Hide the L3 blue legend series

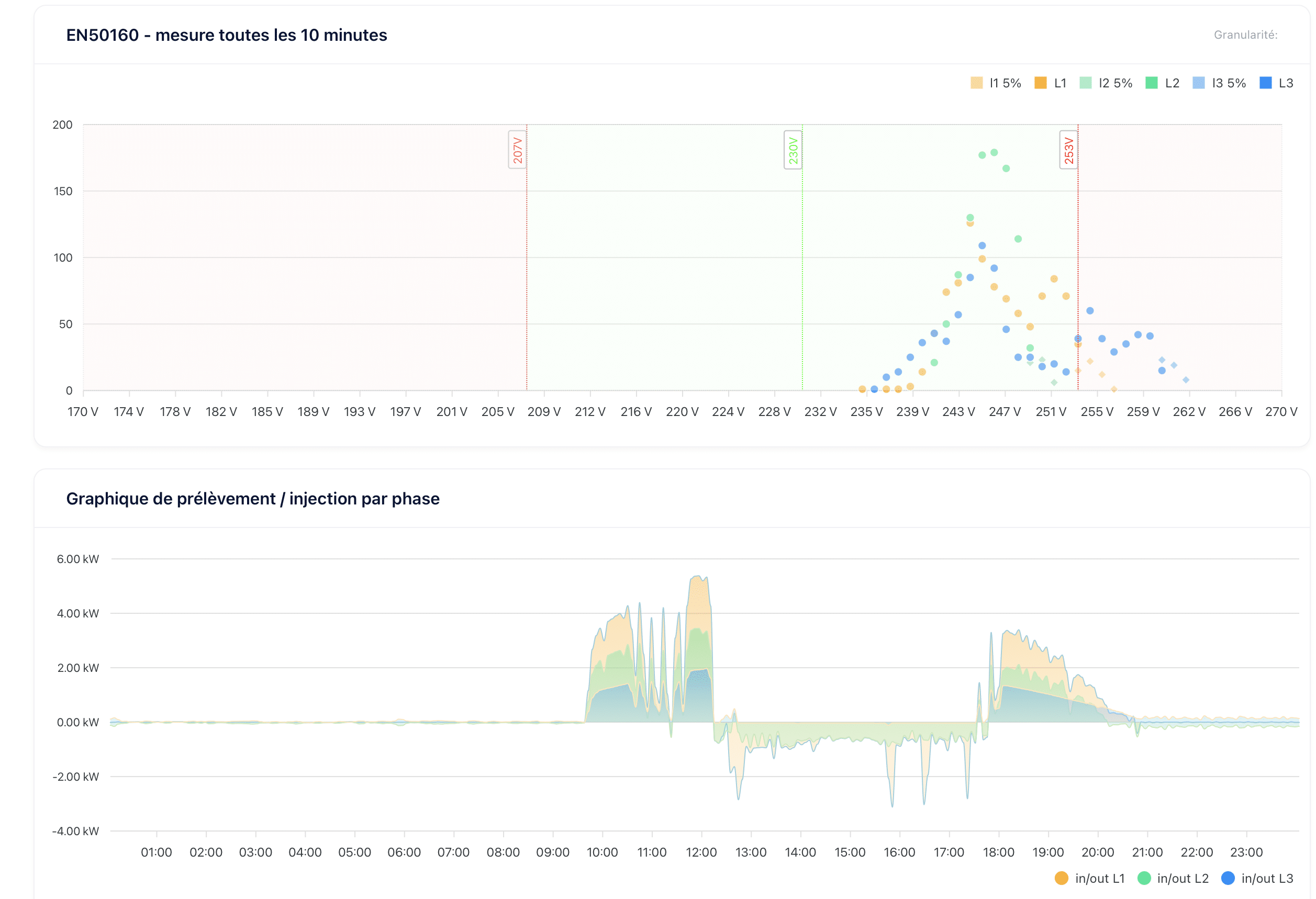[x=1266, y=83]
